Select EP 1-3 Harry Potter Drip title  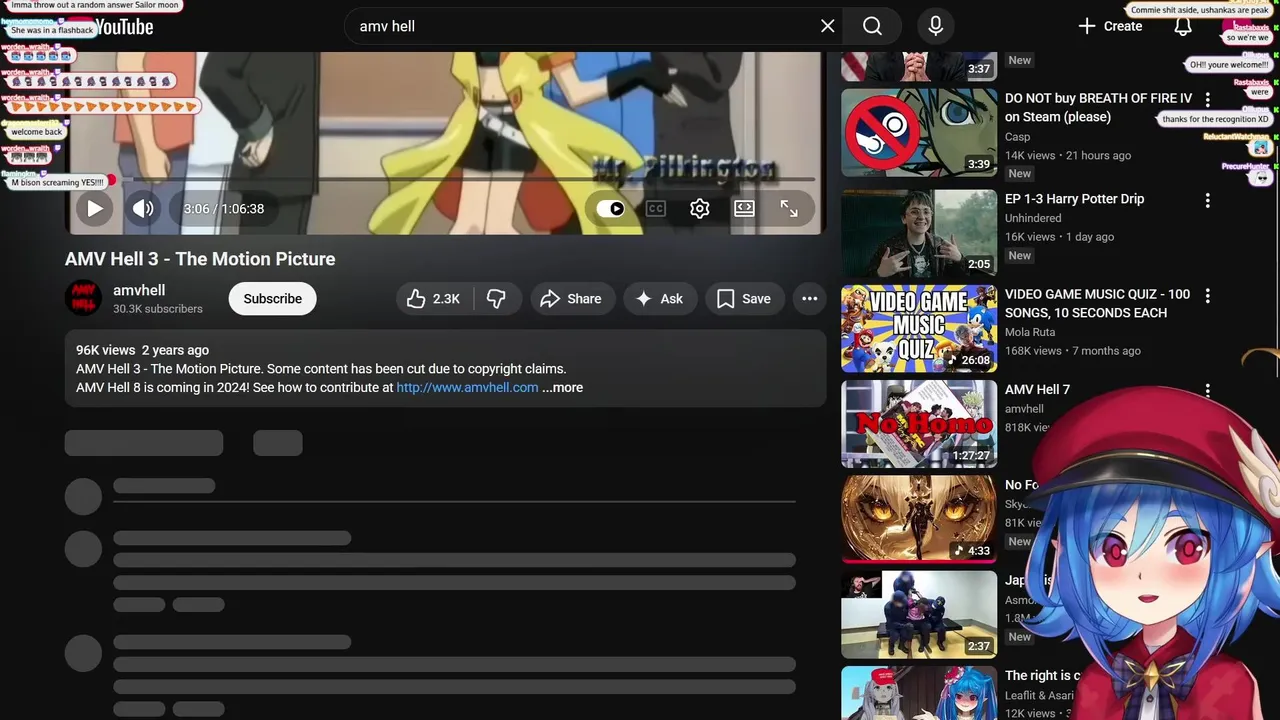pyautogui.click(x=1074, y=199)
